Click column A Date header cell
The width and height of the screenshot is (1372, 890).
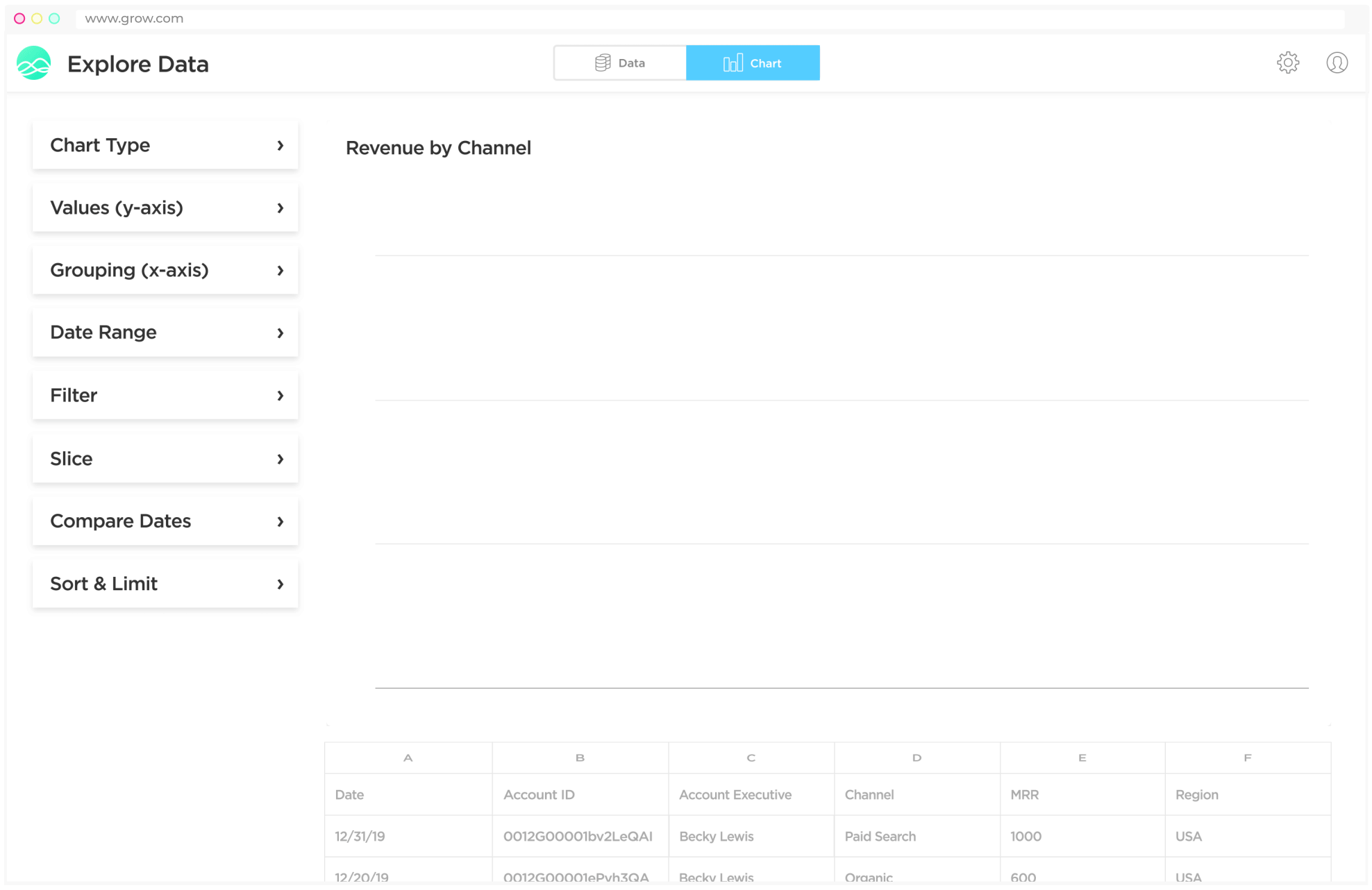point(407,795)
